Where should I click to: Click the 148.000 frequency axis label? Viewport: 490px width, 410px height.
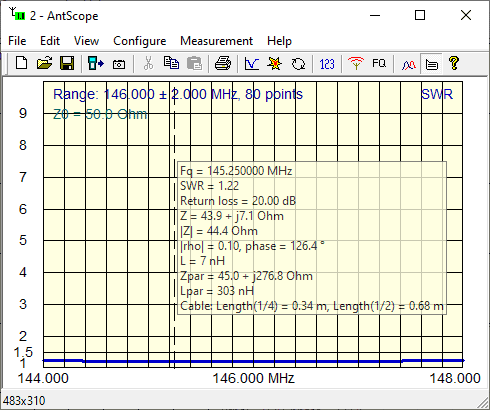pos(455,378)
